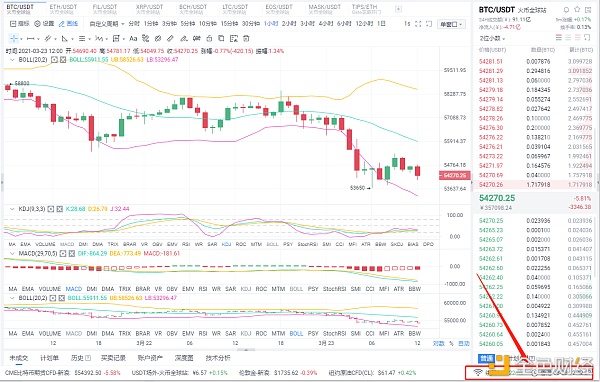Select the 4小时 timeframe

tap(326, 24)
